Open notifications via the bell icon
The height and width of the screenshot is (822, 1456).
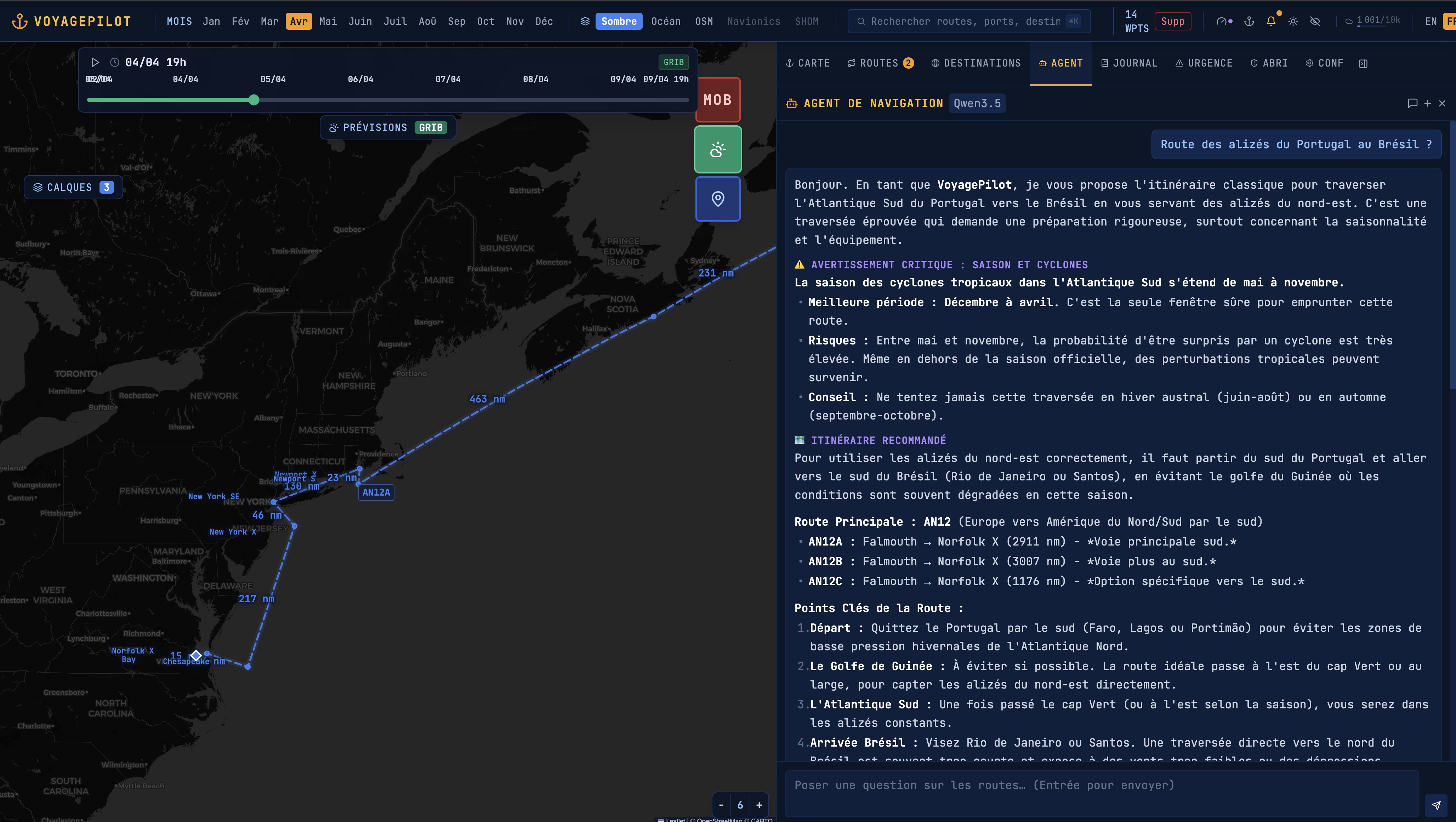point(1271,21)
